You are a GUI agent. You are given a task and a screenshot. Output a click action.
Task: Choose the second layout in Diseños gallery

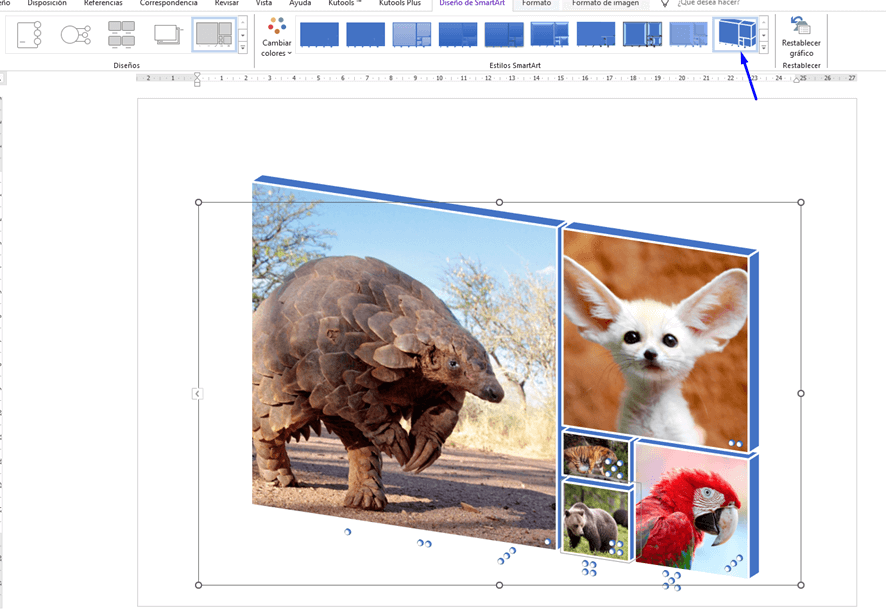[76, 34]
